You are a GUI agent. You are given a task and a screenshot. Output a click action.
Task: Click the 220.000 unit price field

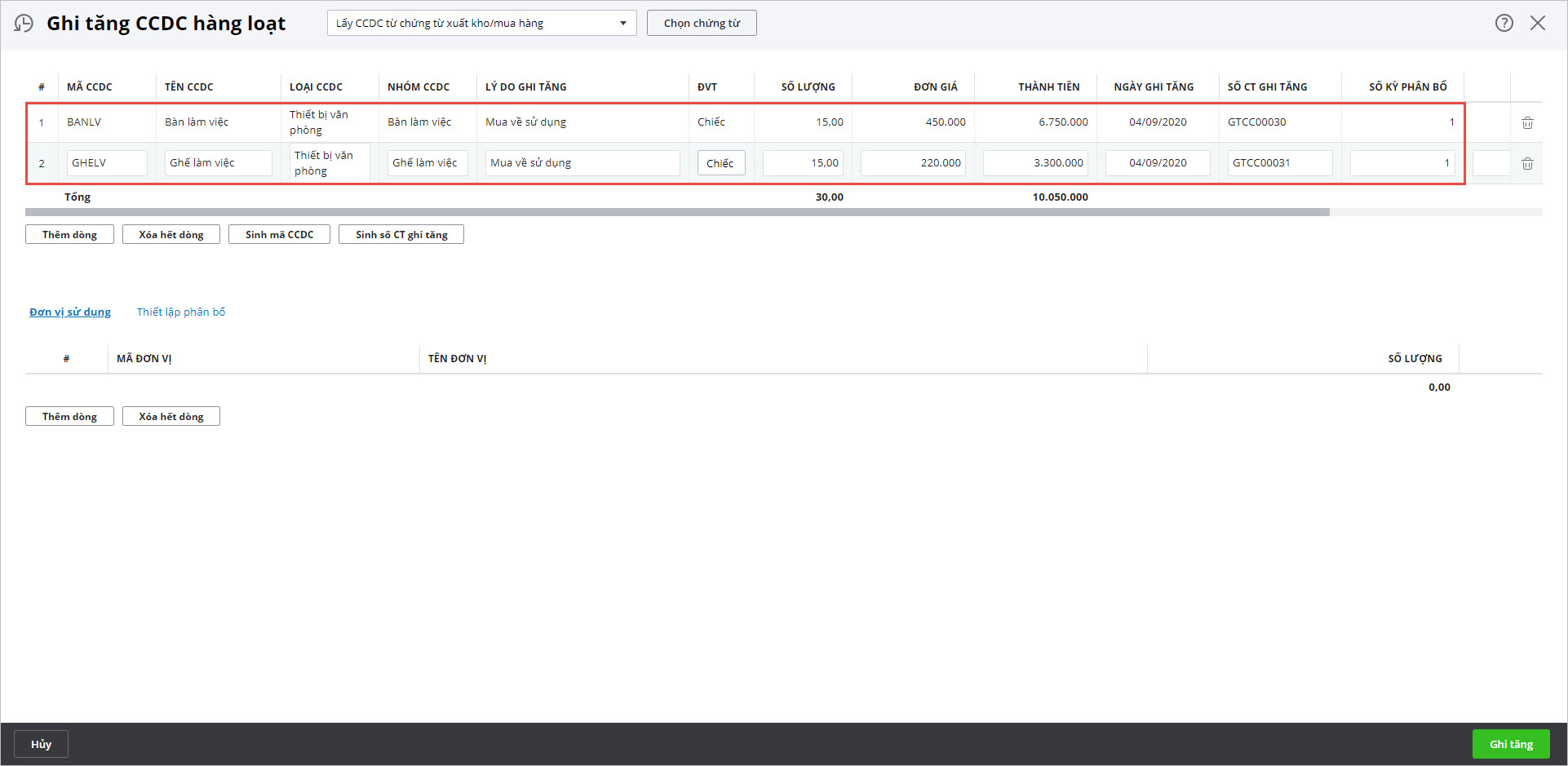[x=913, y=163]
